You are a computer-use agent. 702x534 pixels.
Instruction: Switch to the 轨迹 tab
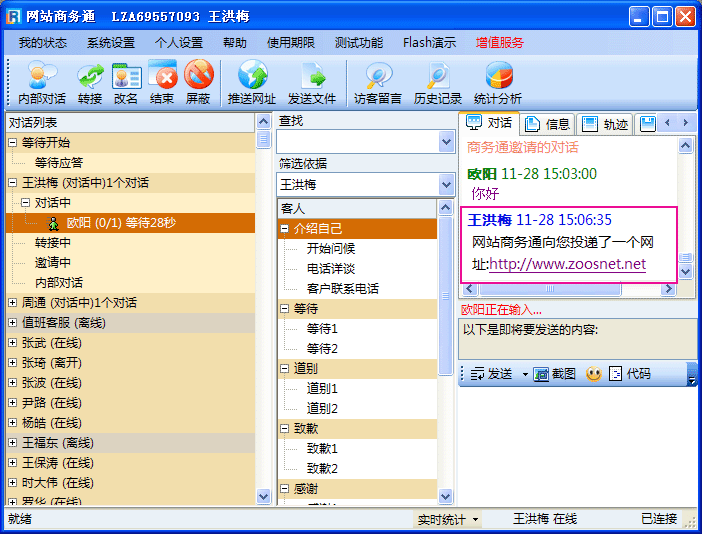606,124
